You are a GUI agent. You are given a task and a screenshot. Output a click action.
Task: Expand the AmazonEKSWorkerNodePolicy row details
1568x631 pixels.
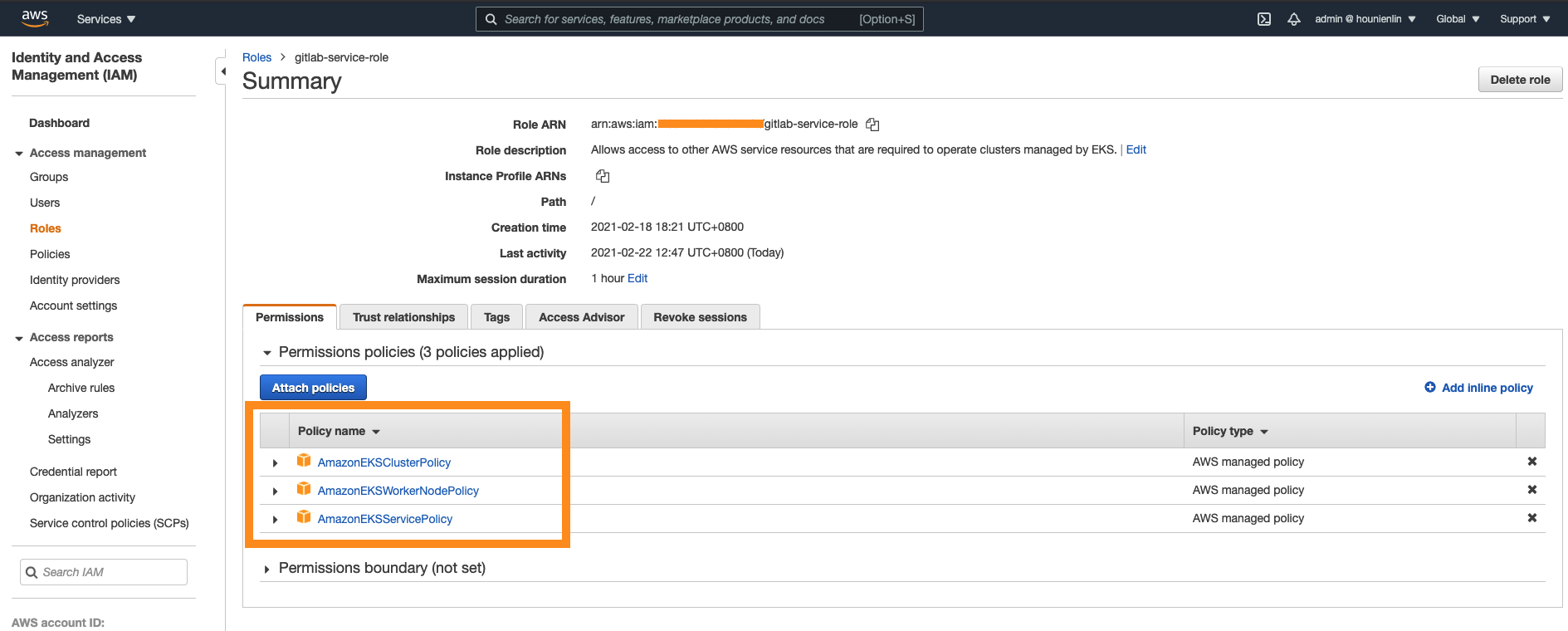(x=275, y=492)
